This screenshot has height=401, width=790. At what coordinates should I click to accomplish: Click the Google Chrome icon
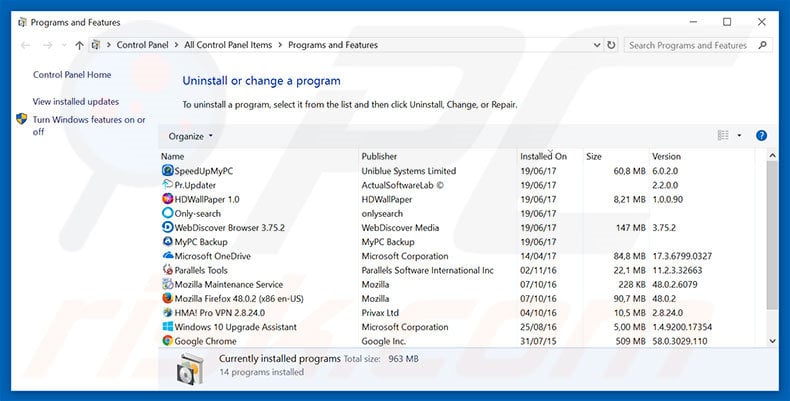tap(168, 341)
